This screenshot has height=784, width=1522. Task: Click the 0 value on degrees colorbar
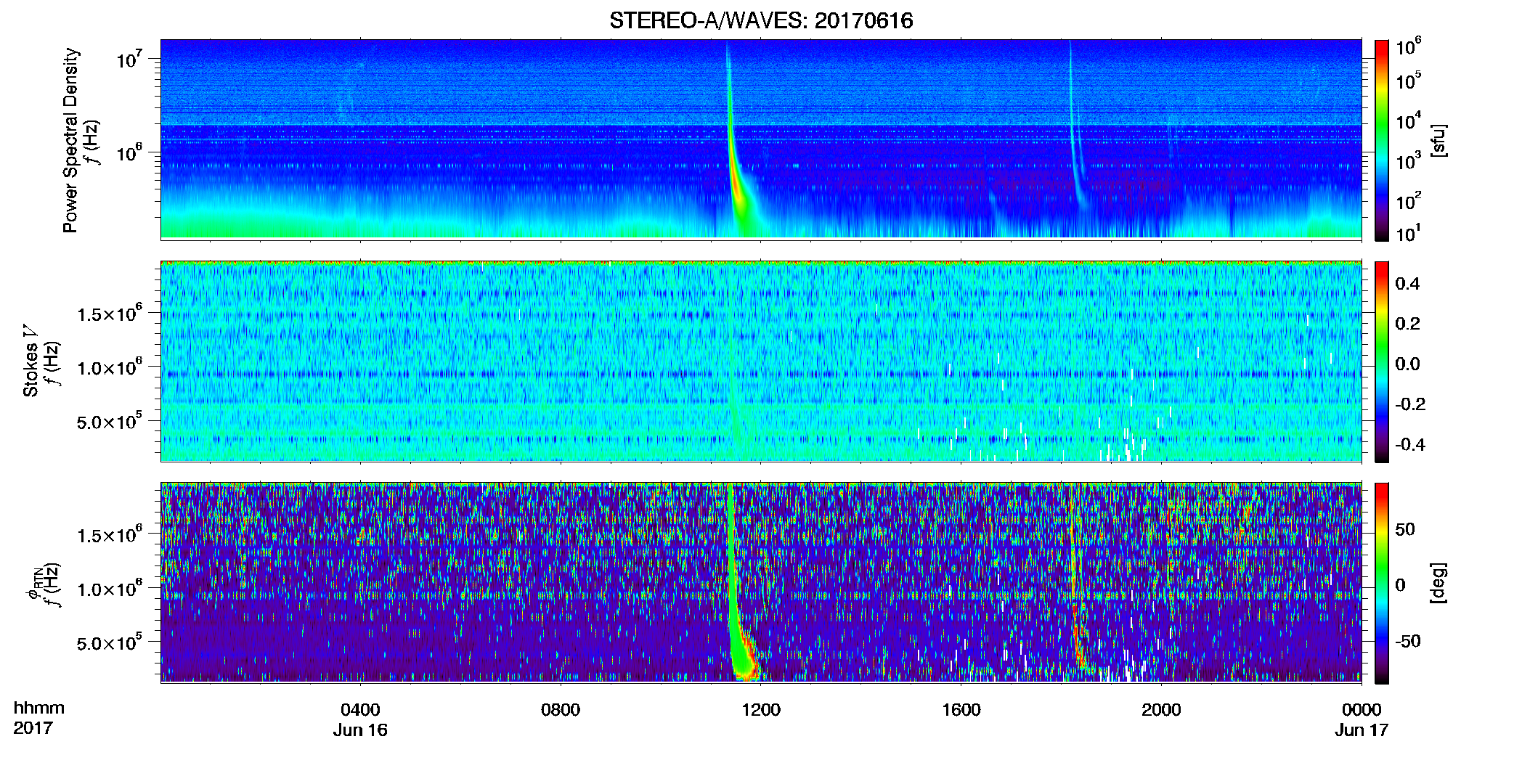(x=1400, y=585)
